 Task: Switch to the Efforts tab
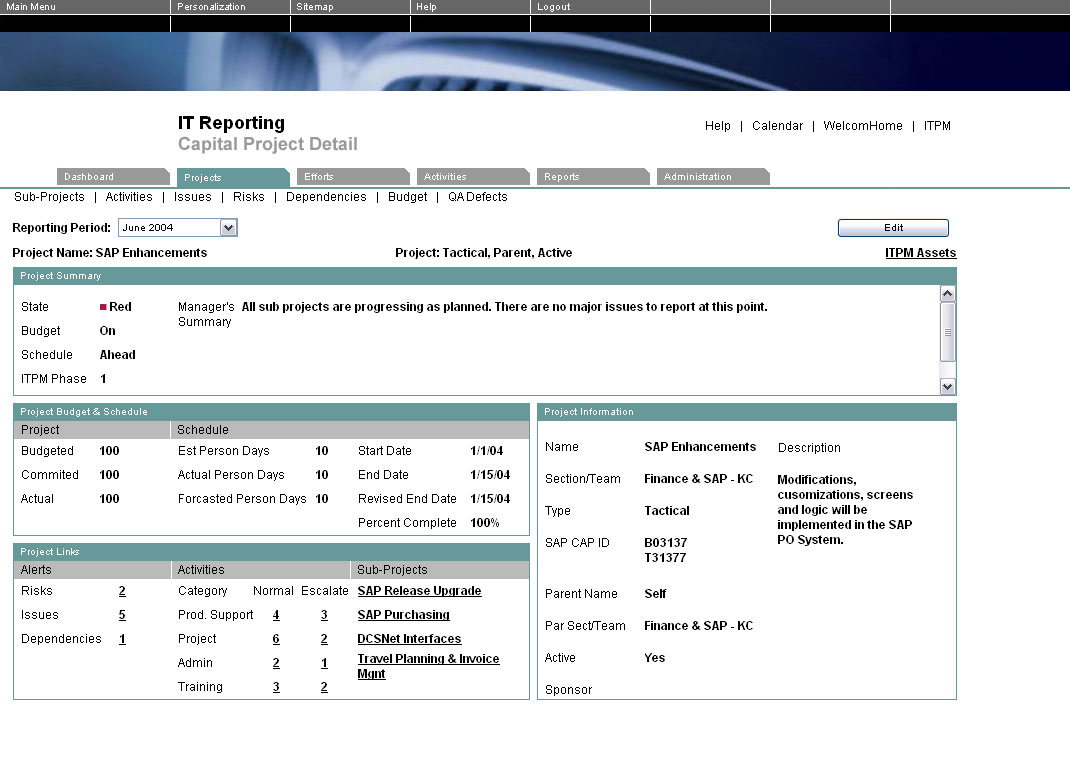coord(353,177)
